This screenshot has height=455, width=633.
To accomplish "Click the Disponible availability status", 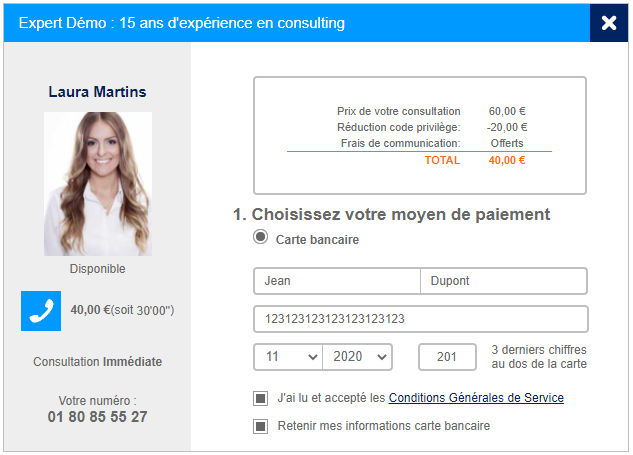I will 98,269.
